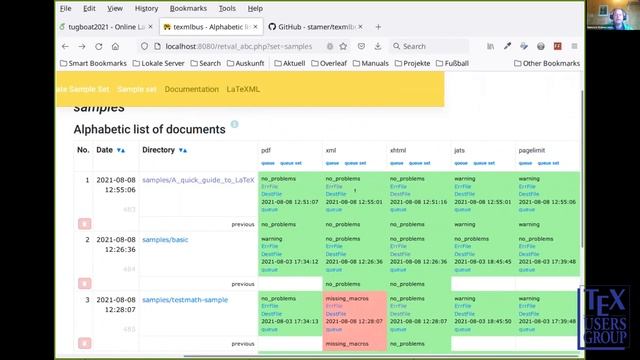Open the Help menu

pyautogui.click(x=255, y=9)
